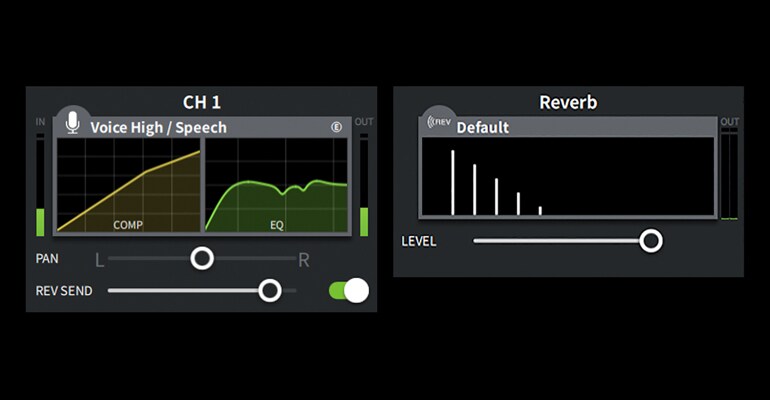Open the COMP compressor graph
The height and width of the screenshot is (400, 770).
pyautogui.click(x=128, y=186)
